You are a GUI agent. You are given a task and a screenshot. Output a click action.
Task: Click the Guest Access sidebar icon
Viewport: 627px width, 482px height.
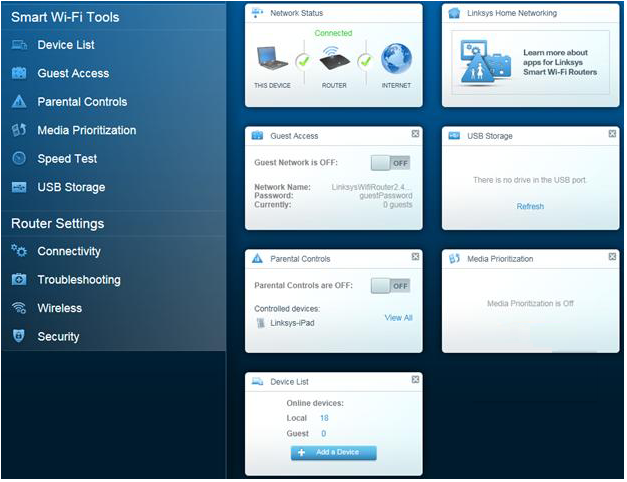click(19, 73)
